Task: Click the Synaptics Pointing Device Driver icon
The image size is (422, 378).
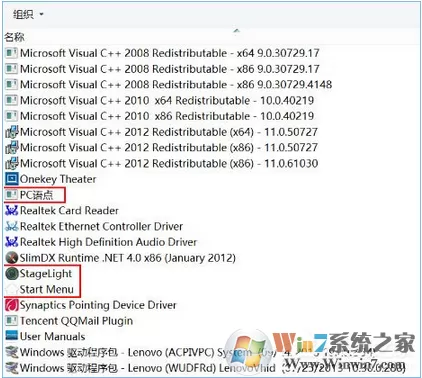Action: [x=11, y=305]
